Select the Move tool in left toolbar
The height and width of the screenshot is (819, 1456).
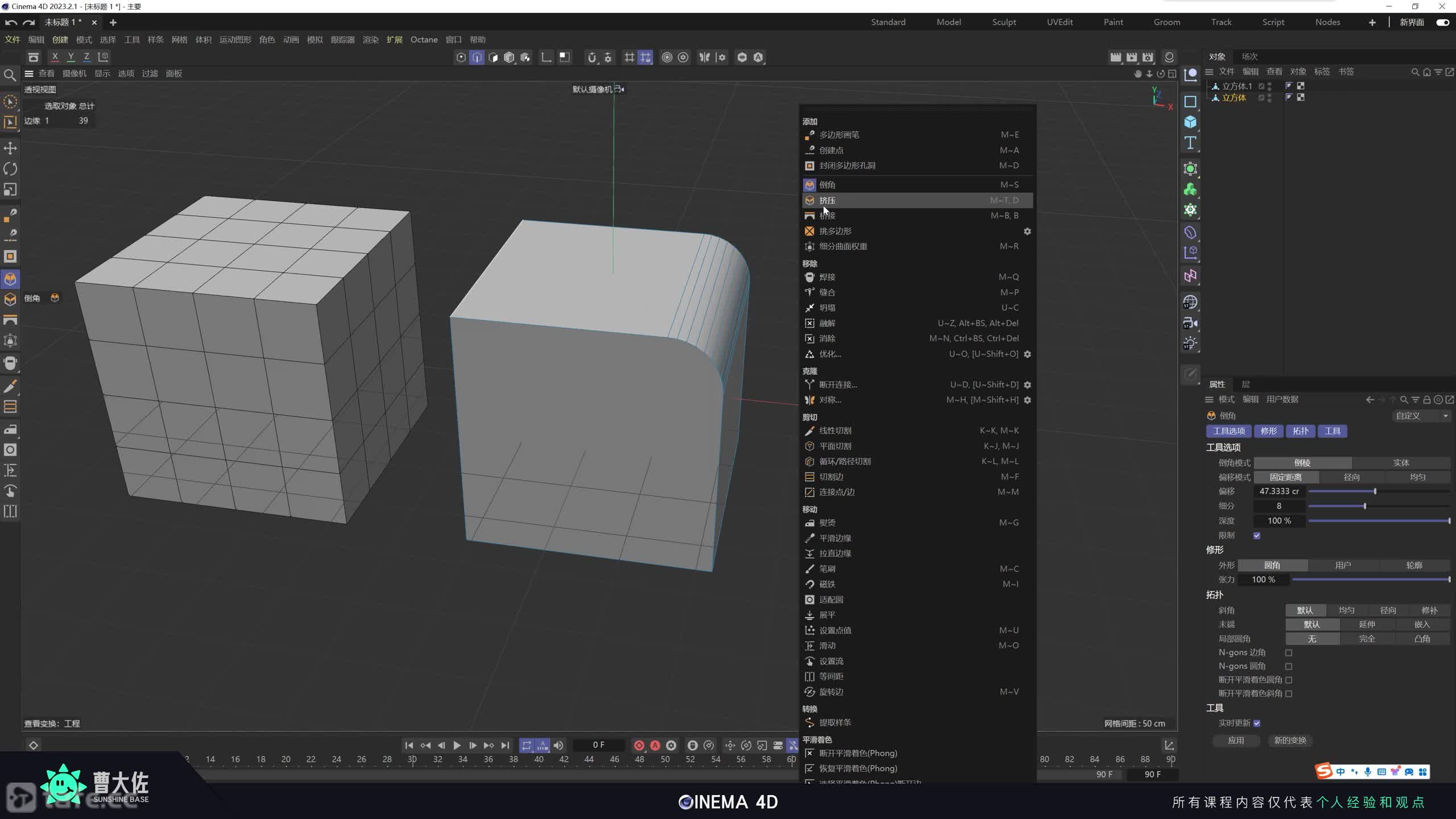point(10,148)
